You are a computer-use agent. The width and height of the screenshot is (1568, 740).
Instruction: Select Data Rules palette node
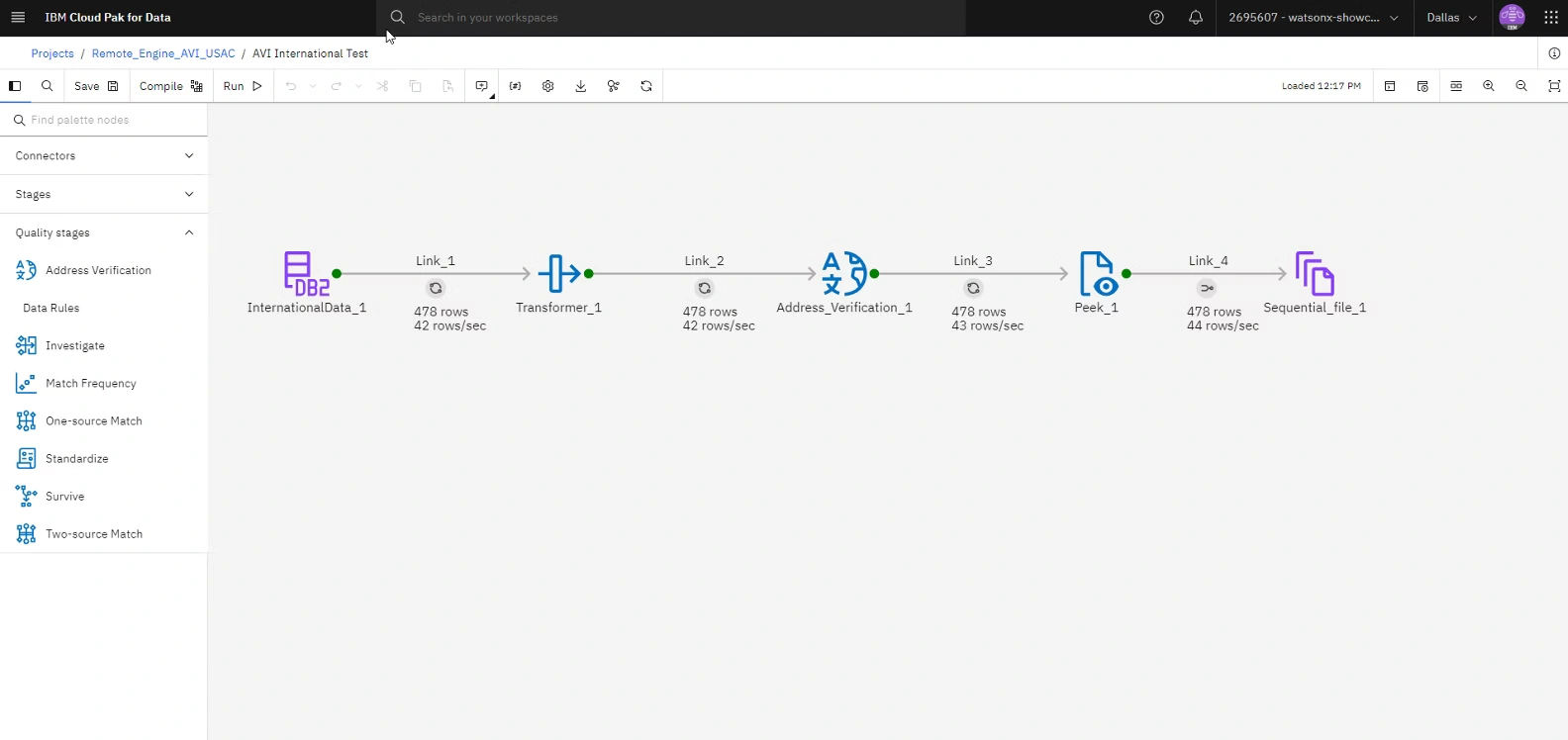[104, 308]
